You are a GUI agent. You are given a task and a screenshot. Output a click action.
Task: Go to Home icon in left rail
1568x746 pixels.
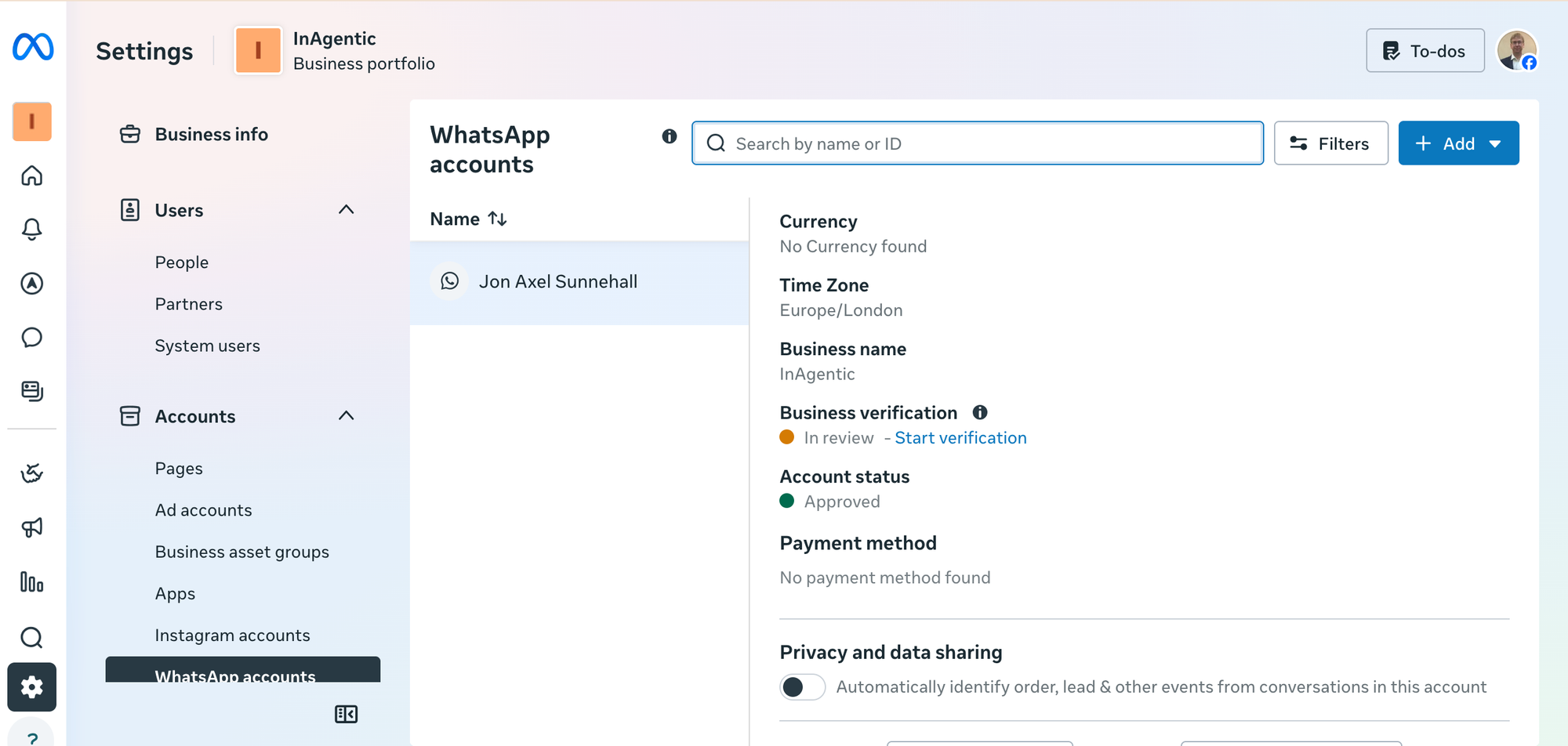point(32,176)
